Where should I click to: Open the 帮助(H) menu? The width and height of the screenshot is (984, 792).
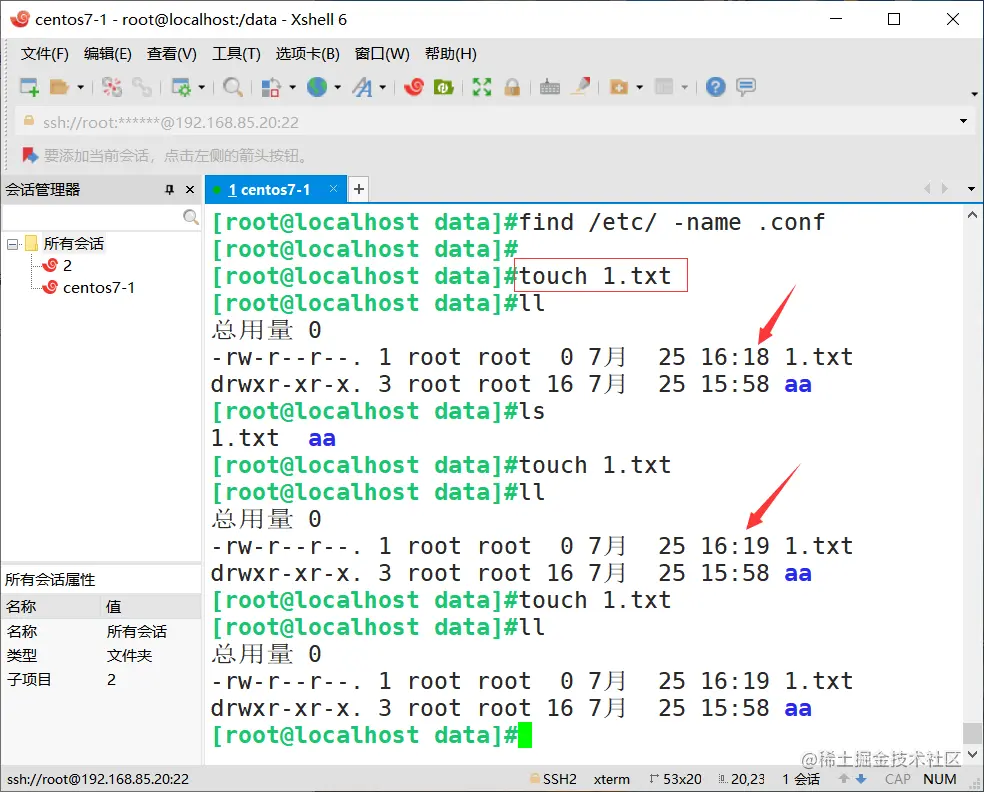(x=451, y=53)
